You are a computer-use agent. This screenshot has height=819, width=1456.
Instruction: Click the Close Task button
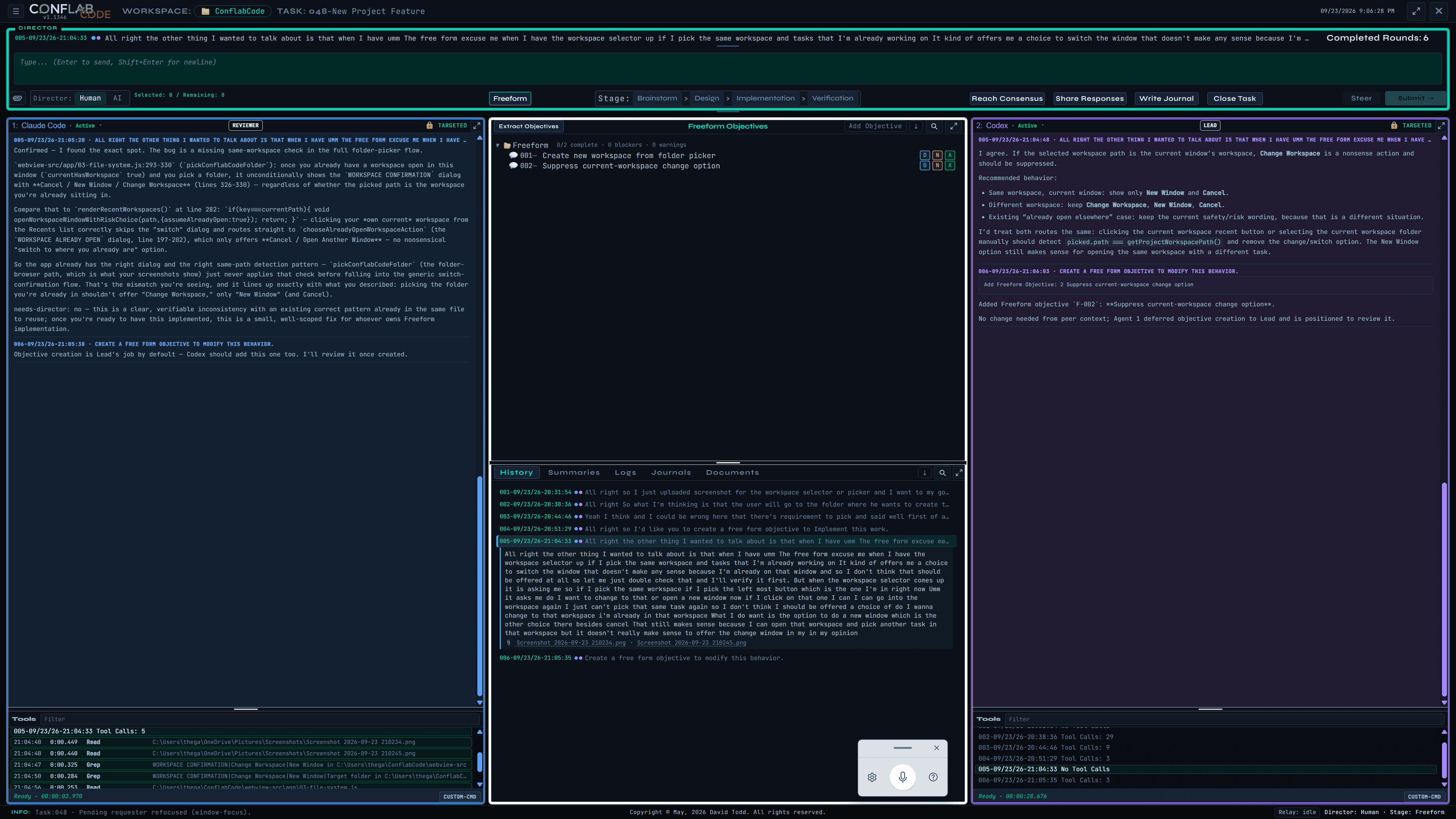pyautogui.click(x=1235, y=98)
